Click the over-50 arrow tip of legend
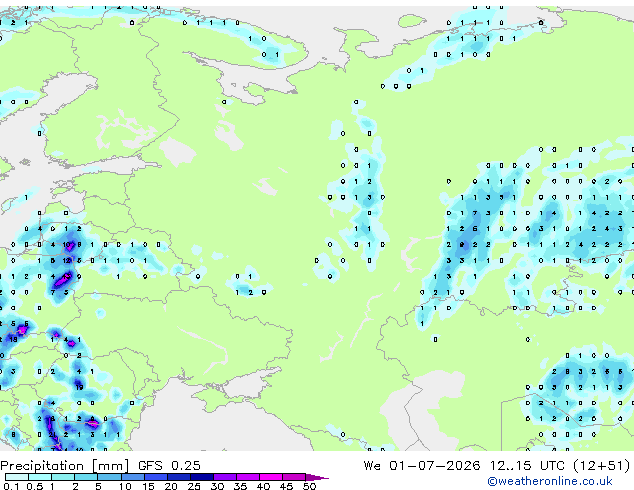Screen dimensions: 634x490 [x=317, y=477]
